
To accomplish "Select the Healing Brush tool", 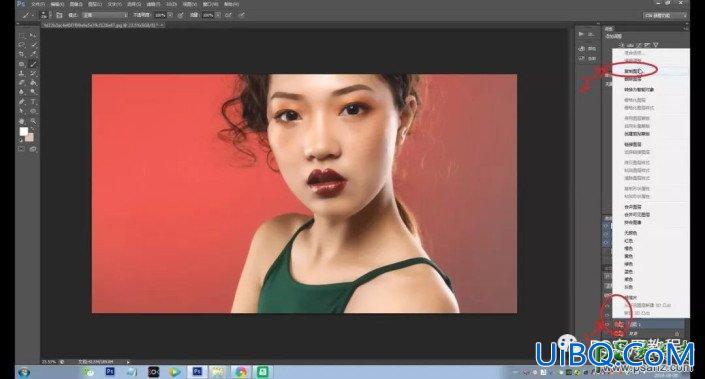I will tap(22, 64).
